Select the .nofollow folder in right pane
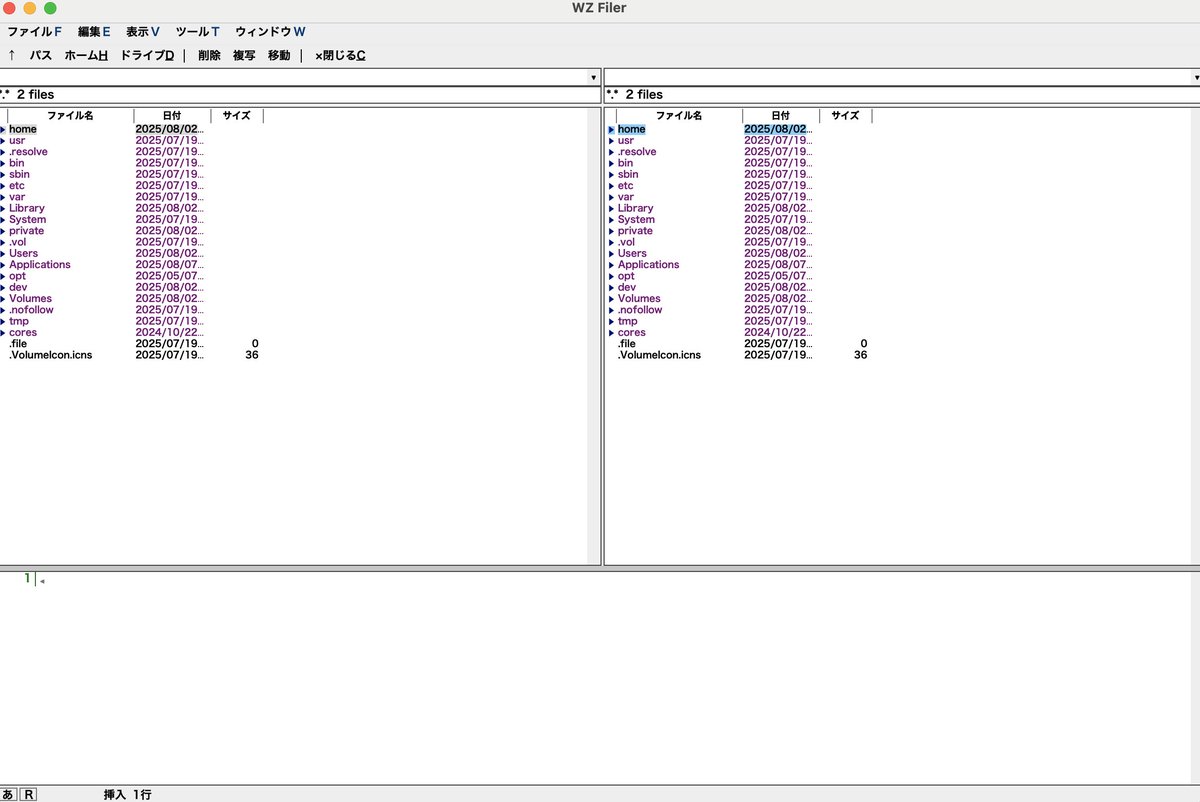This screenshot has height=802, width=1200. (x=640, y=310)
